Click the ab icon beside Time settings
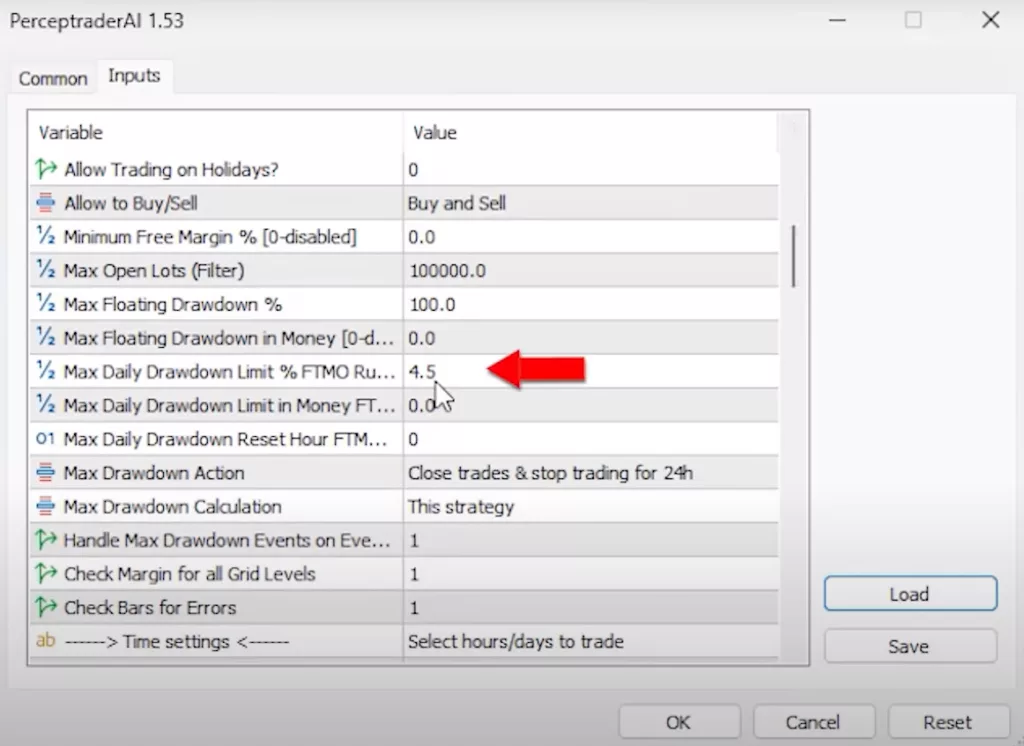 [46, 641]
